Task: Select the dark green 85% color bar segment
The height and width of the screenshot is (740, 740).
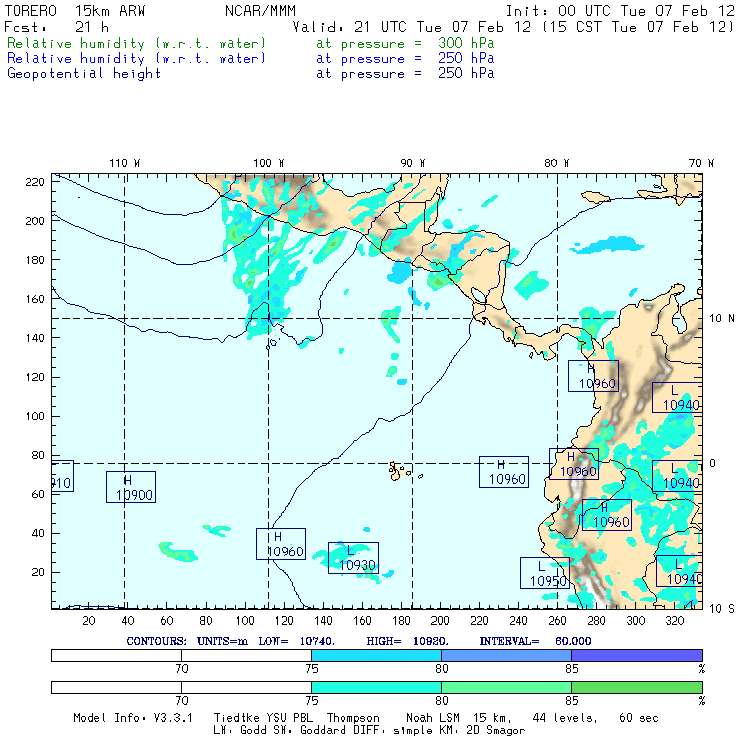Action: tap(637, 687)
